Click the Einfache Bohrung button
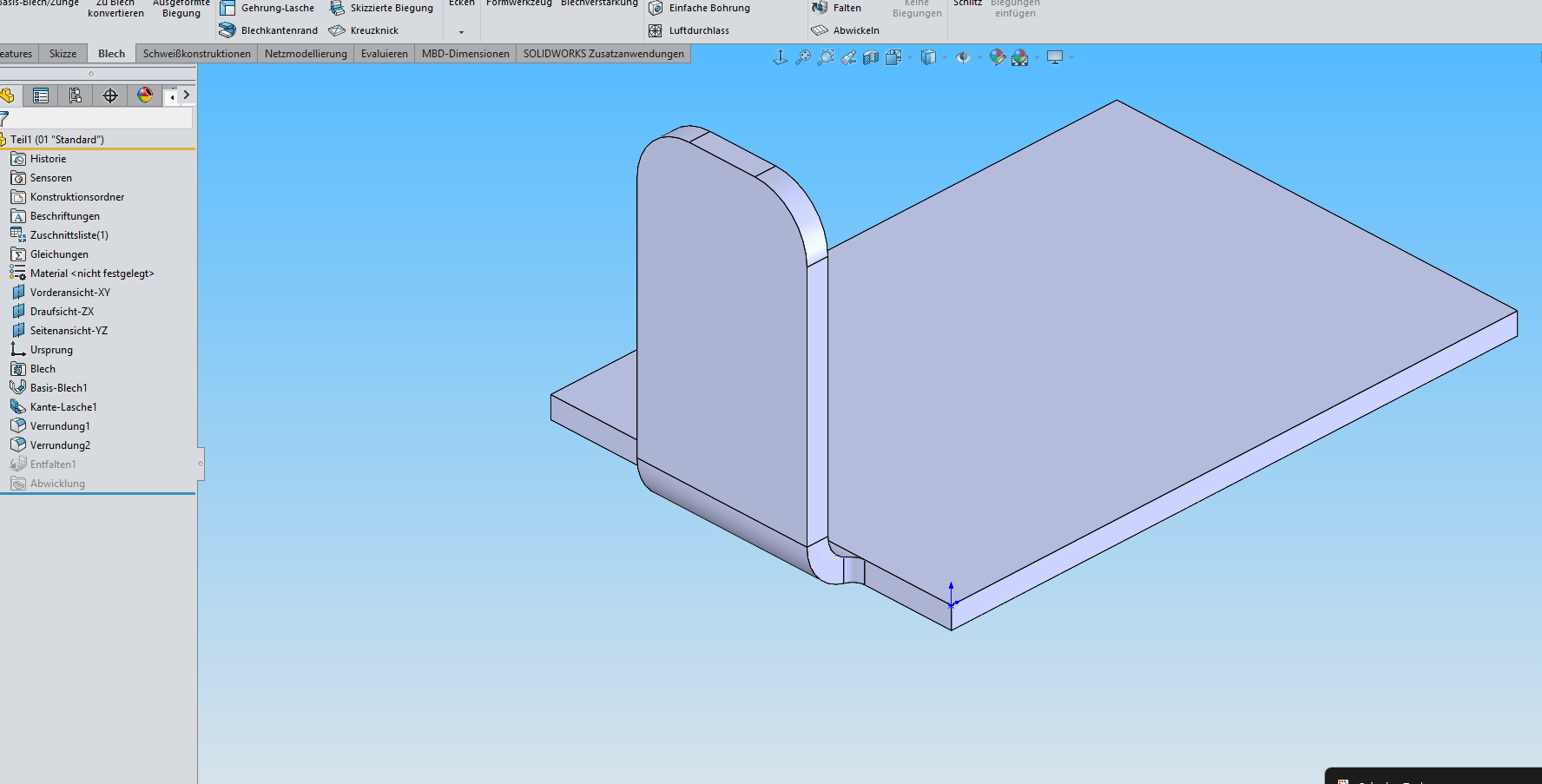The image size is (1542, 784). (x=708, y=8)
